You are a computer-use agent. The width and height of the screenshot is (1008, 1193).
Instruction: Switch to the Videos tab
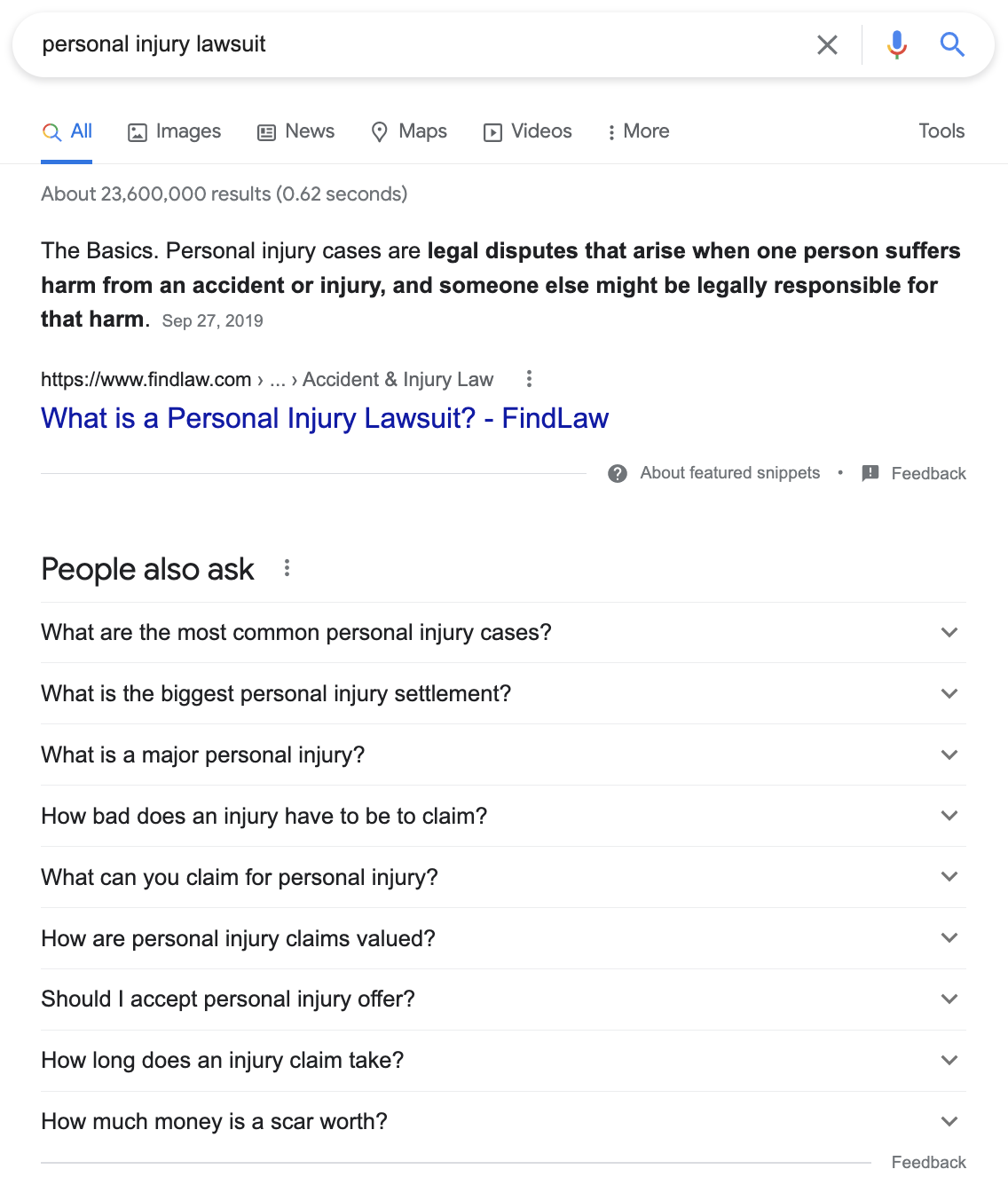coord(528,131)
